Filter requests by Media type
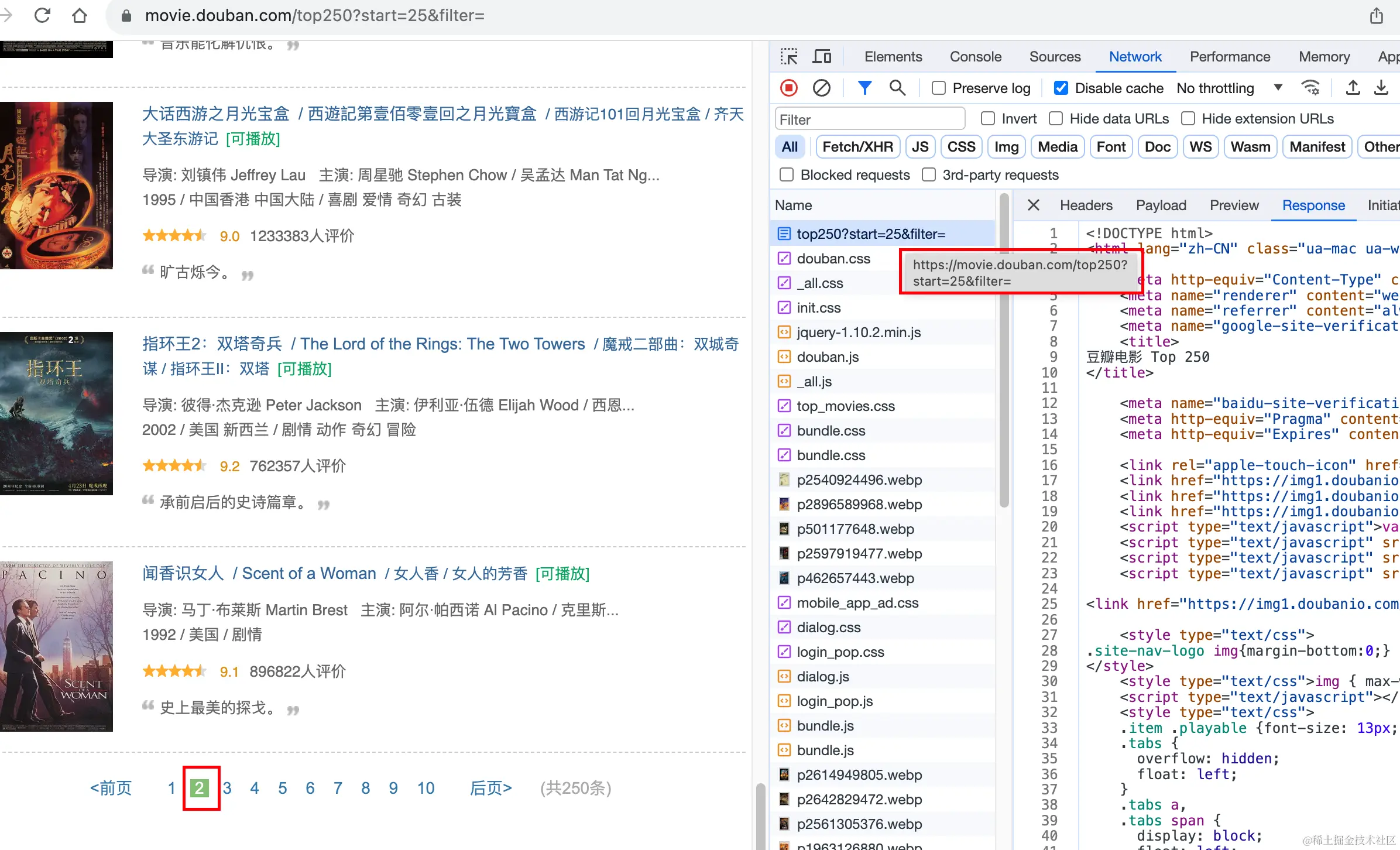The height and width of the screenshot is (850, 1400). pos(1058,147)
